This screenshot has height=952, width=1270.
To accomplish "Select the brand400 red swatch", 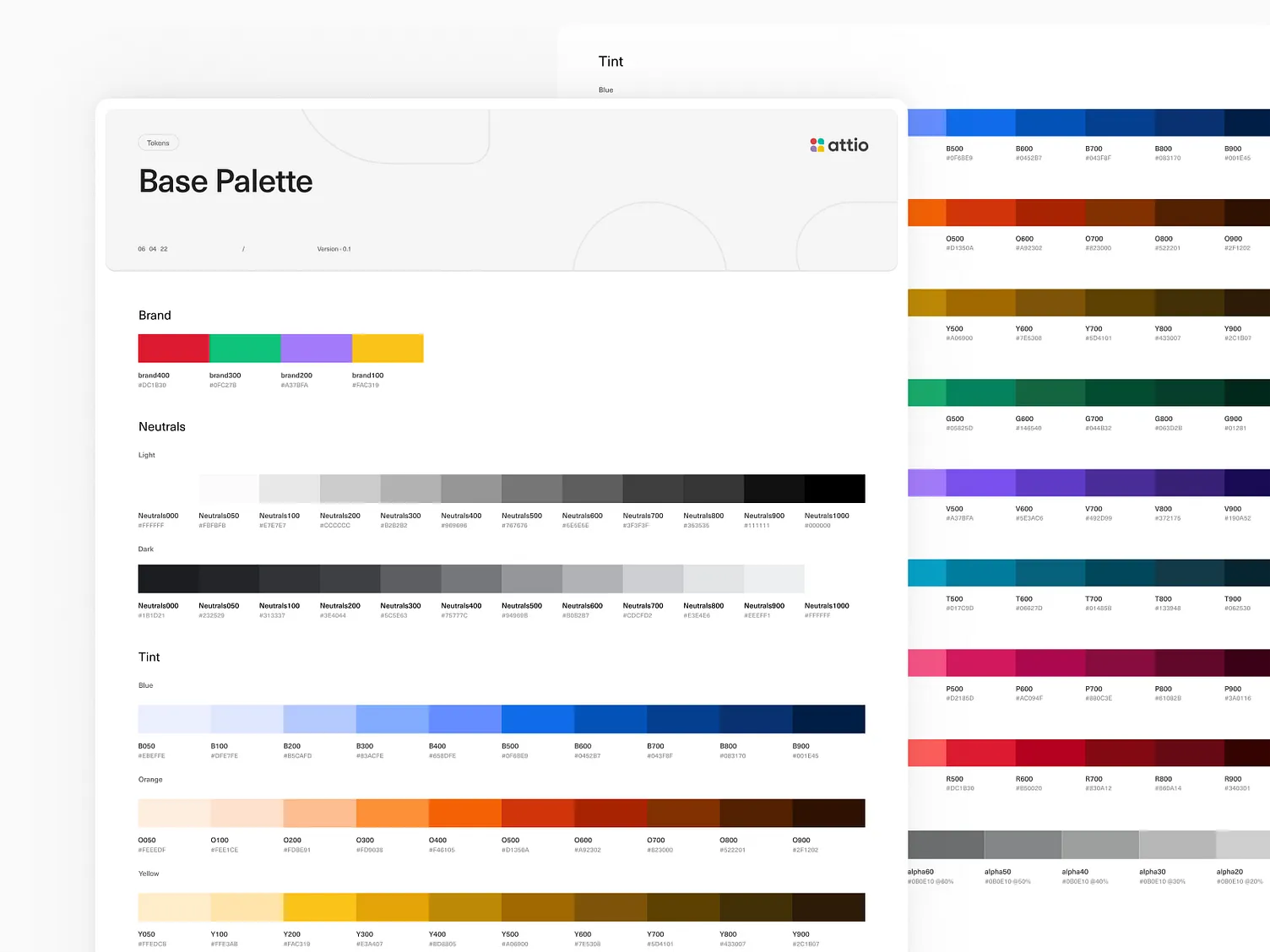I will (x=173, y=347).
